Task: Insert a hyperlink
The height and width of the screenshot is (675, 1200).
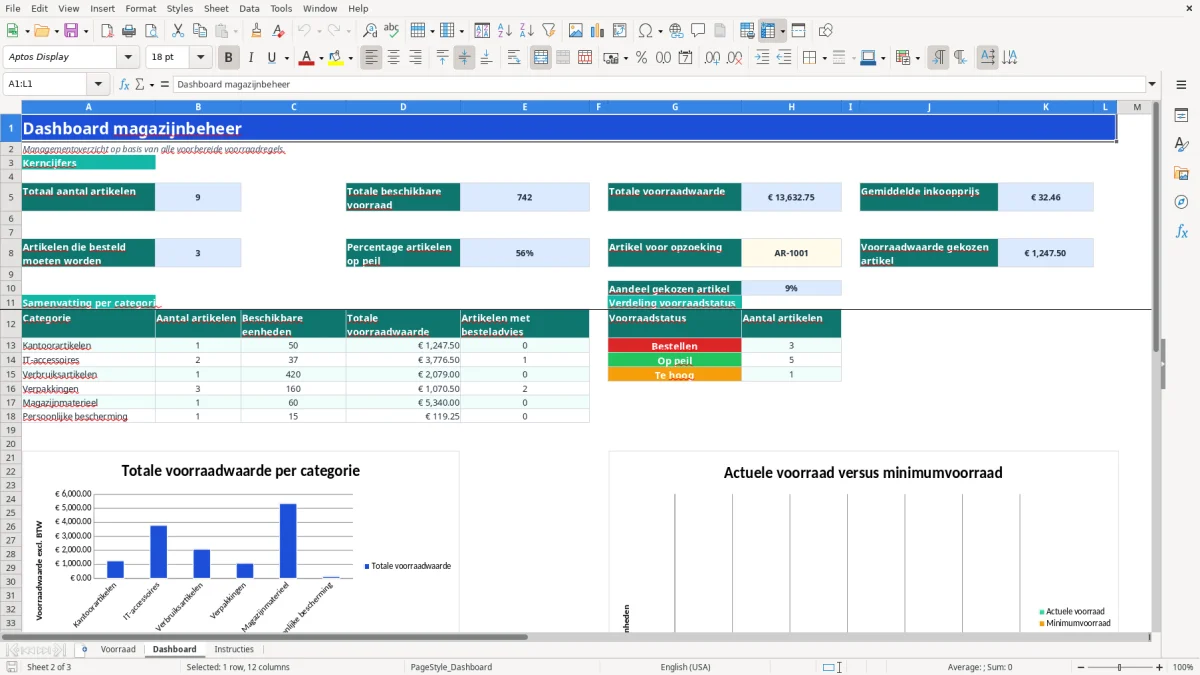Action: point(676,30)
